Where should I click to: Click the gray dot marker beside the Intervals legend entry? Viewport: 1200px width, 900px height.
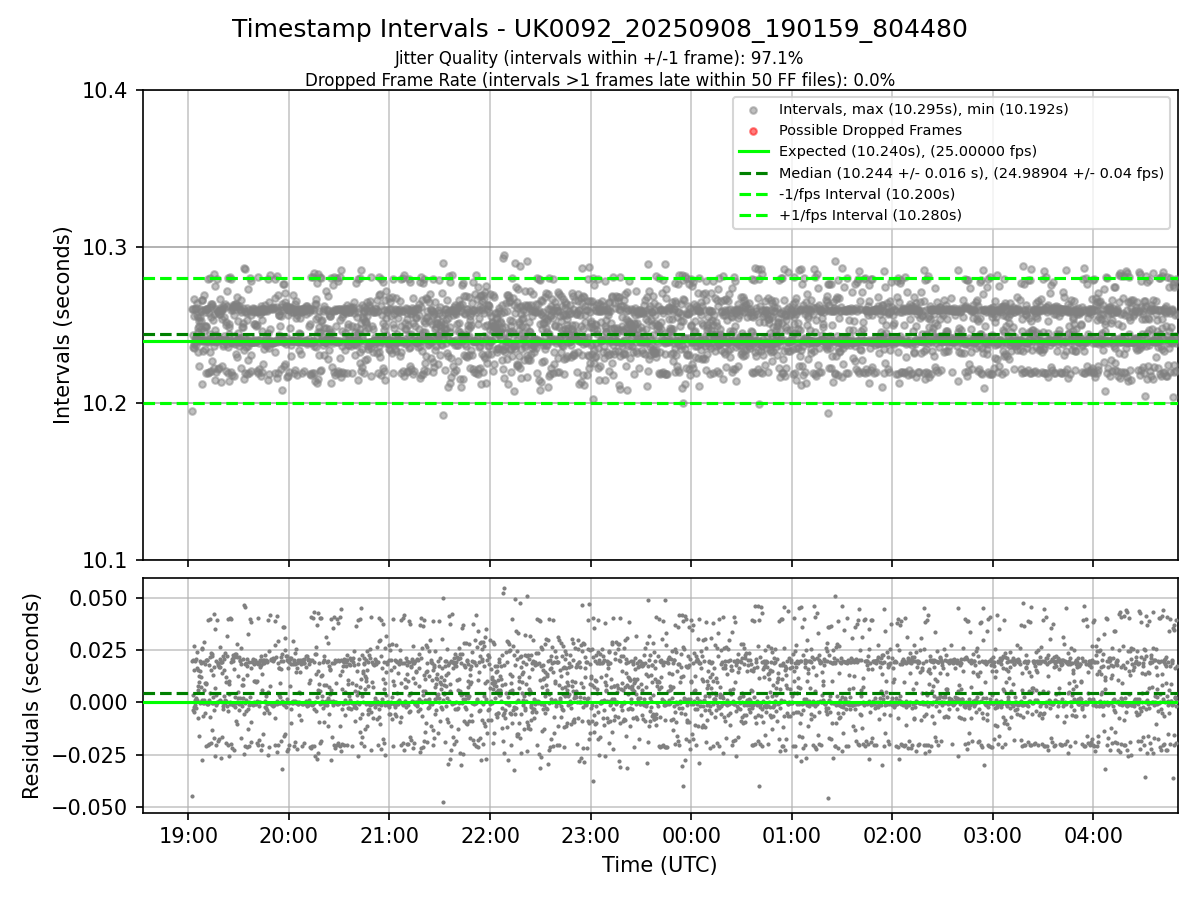pyautogui.click(x=754, y=110)
